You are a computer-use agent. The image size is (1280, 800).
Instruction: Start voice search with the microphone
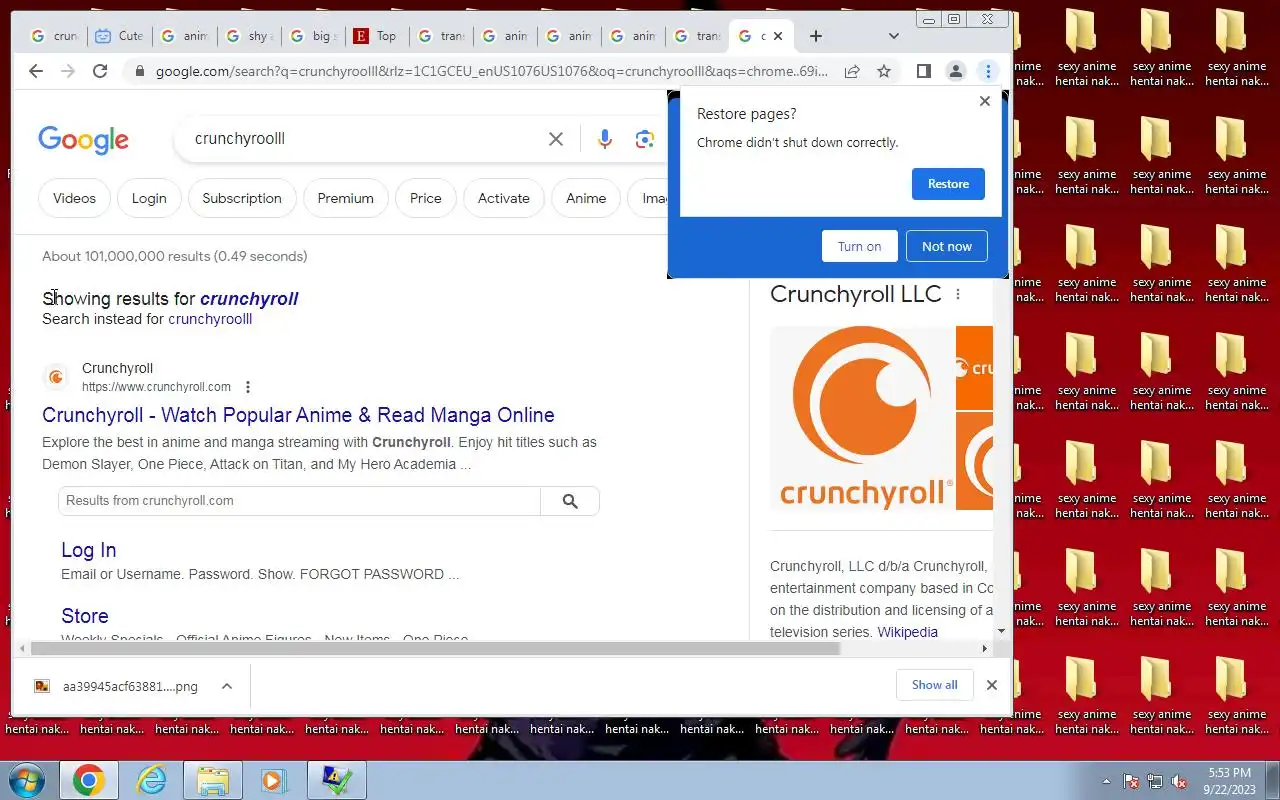(605, 139)
